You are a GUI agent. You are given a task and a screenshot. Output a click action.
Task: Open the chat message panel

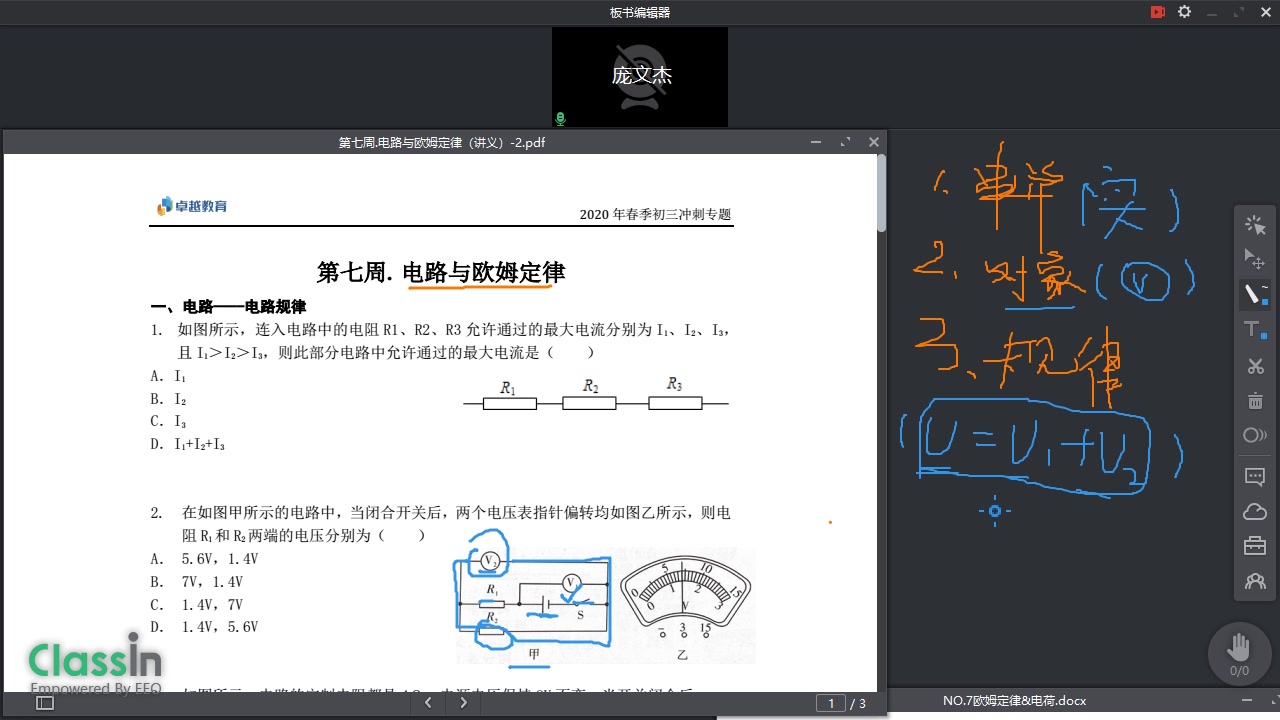[1254, 476]
